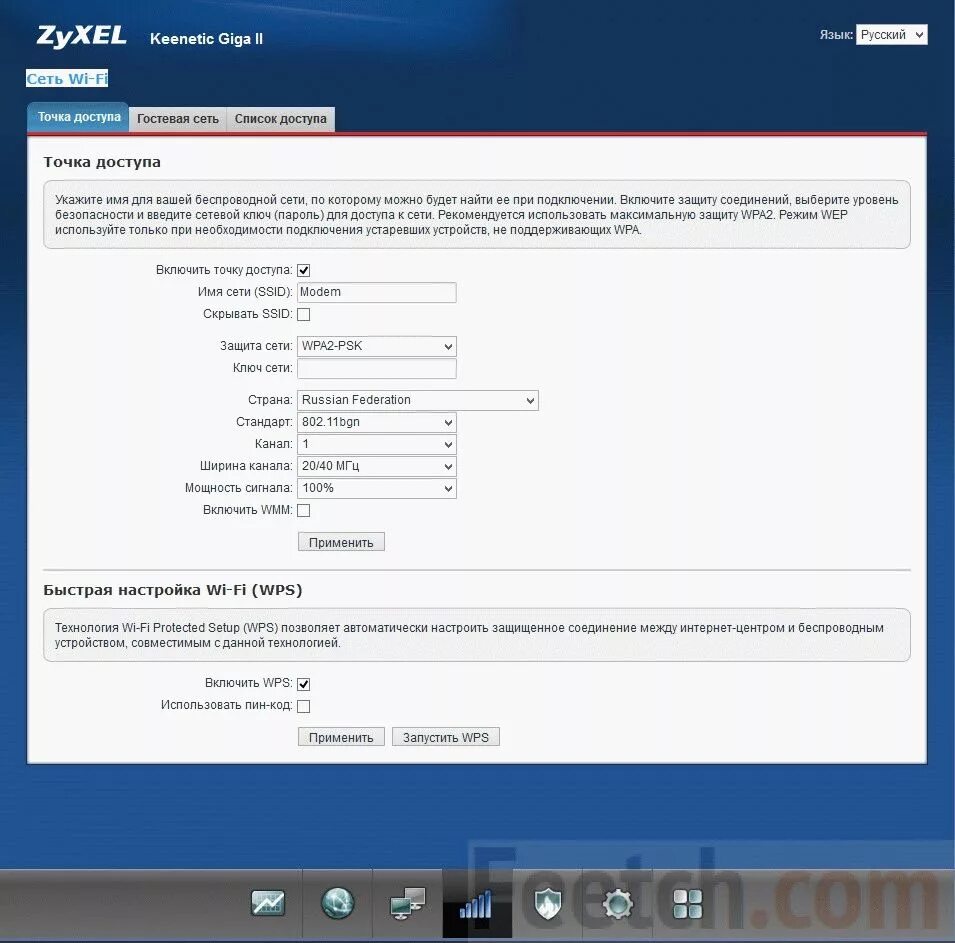955x943 pixels.
Task: Open the Wi-Fi signal bars icon
Action: [x=477, y=903]
